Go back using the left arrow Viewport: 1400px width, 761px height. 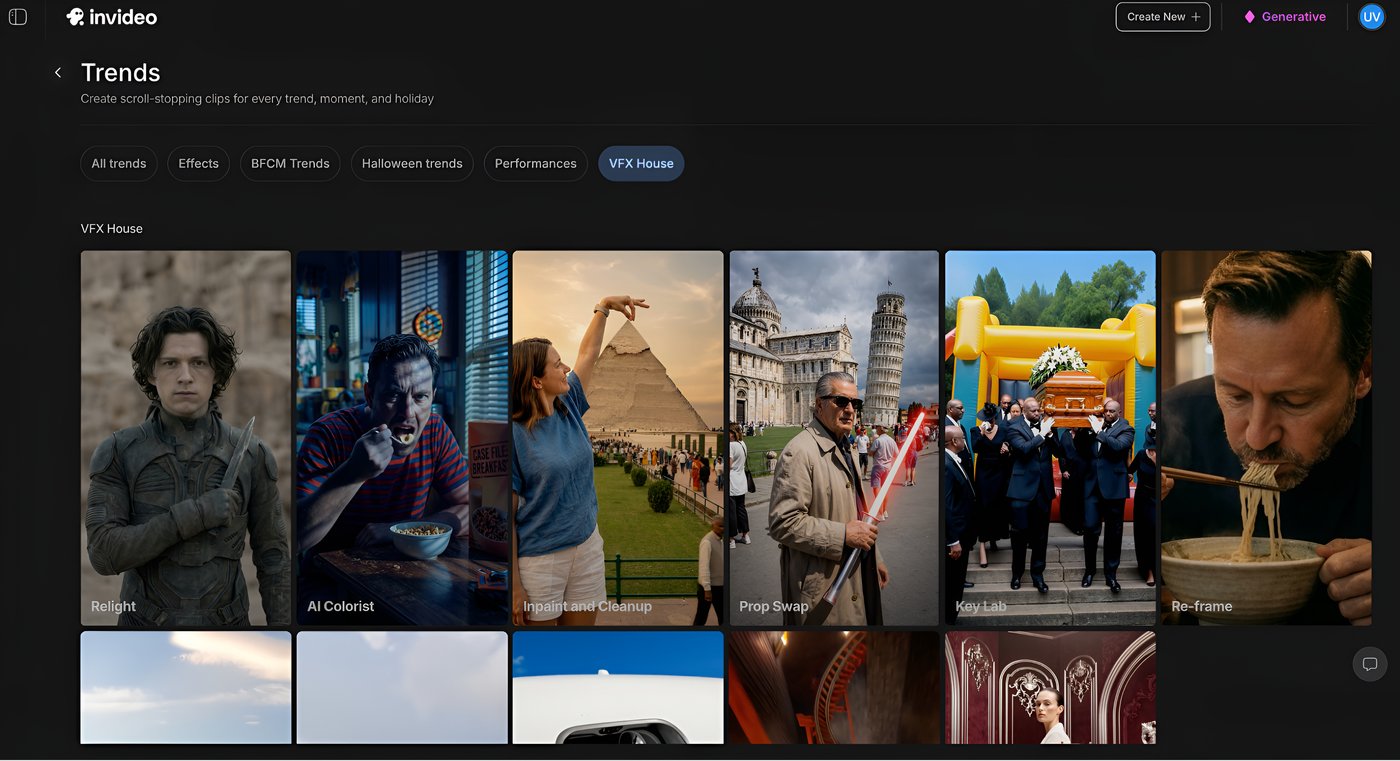point(58,72)
